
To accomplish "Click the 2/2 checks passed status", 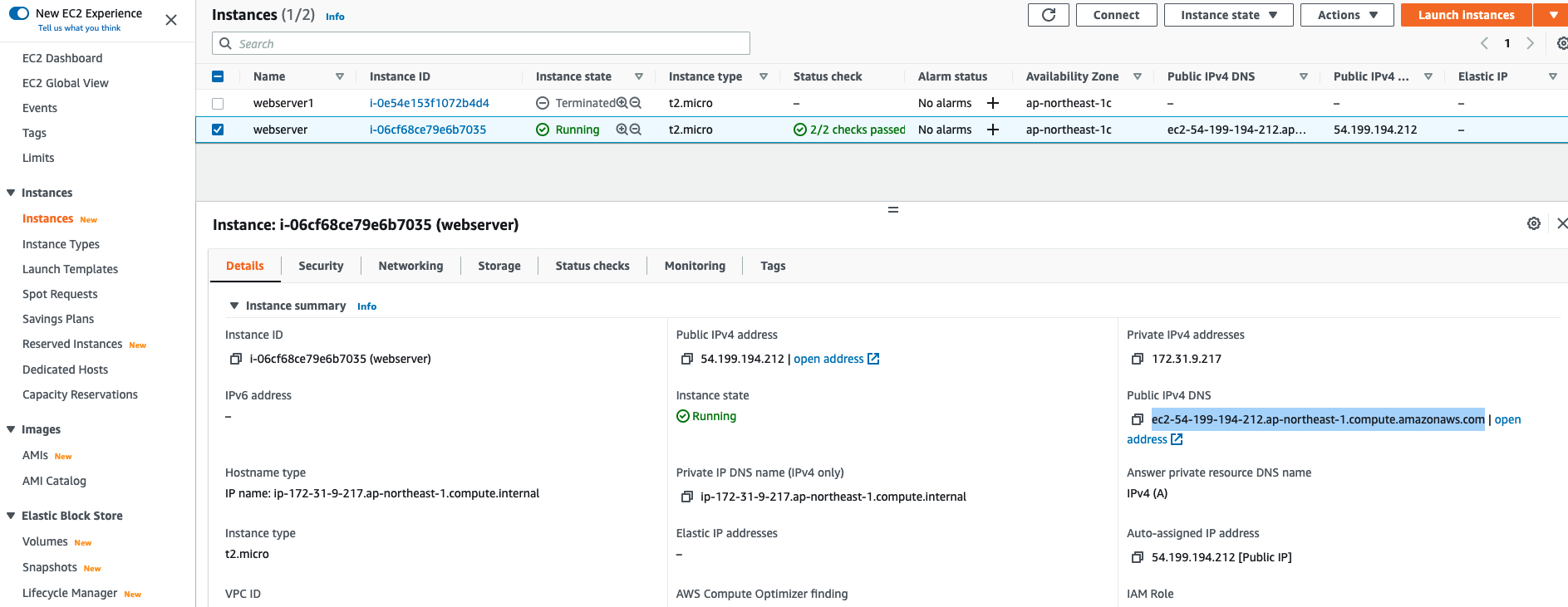I will (849, 130).
